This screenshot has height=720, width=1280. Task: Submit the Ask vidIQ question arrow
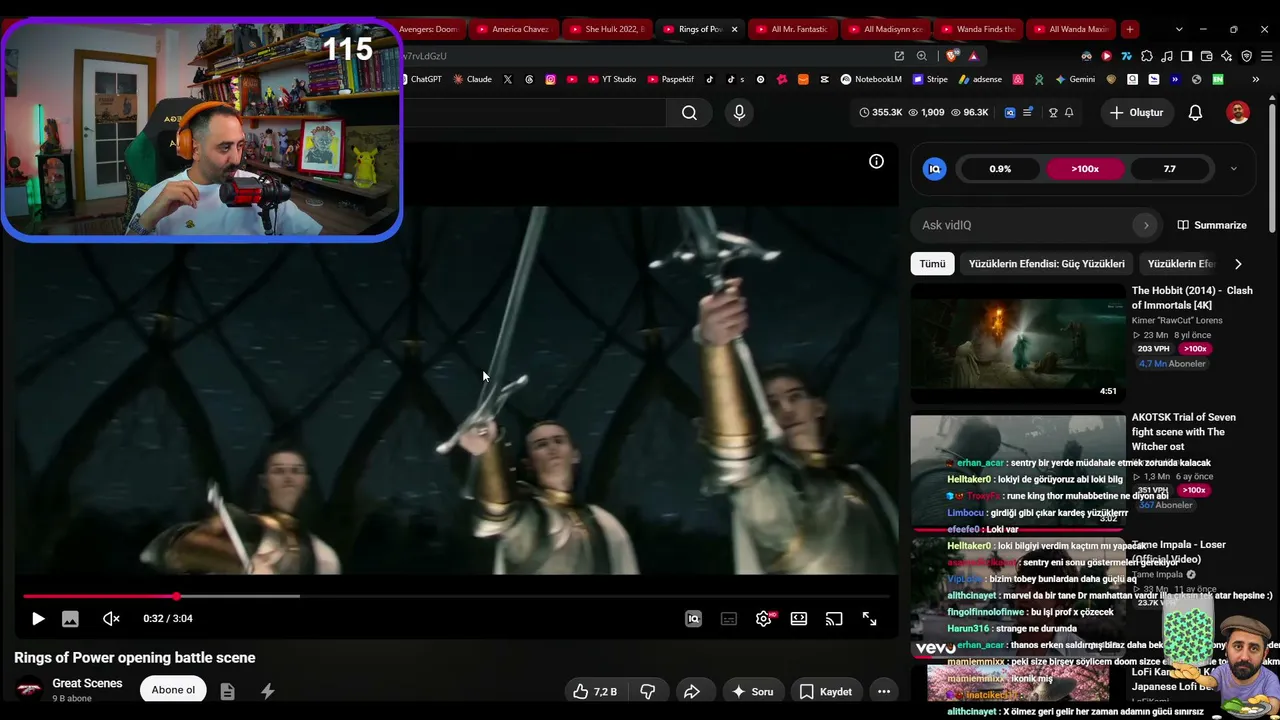coord(1146,225)
